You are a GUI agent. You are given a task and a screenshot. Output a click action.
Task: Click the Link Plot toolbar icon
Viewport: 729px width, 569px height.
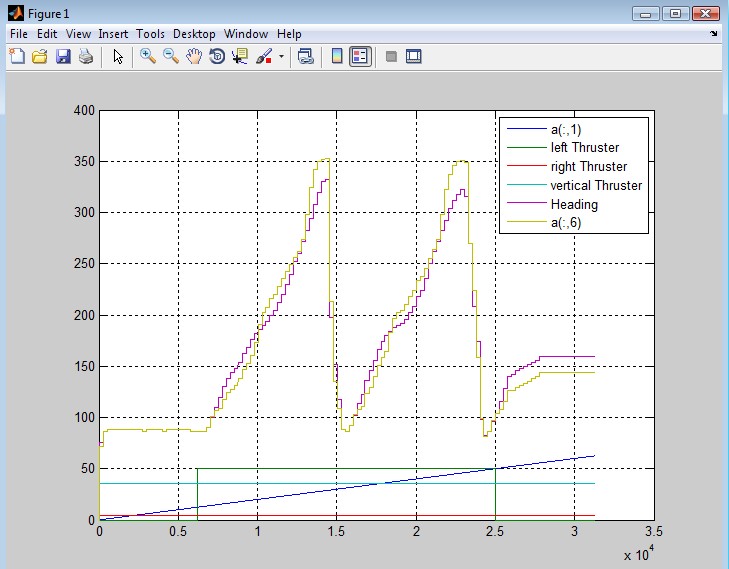click(306, 57)
